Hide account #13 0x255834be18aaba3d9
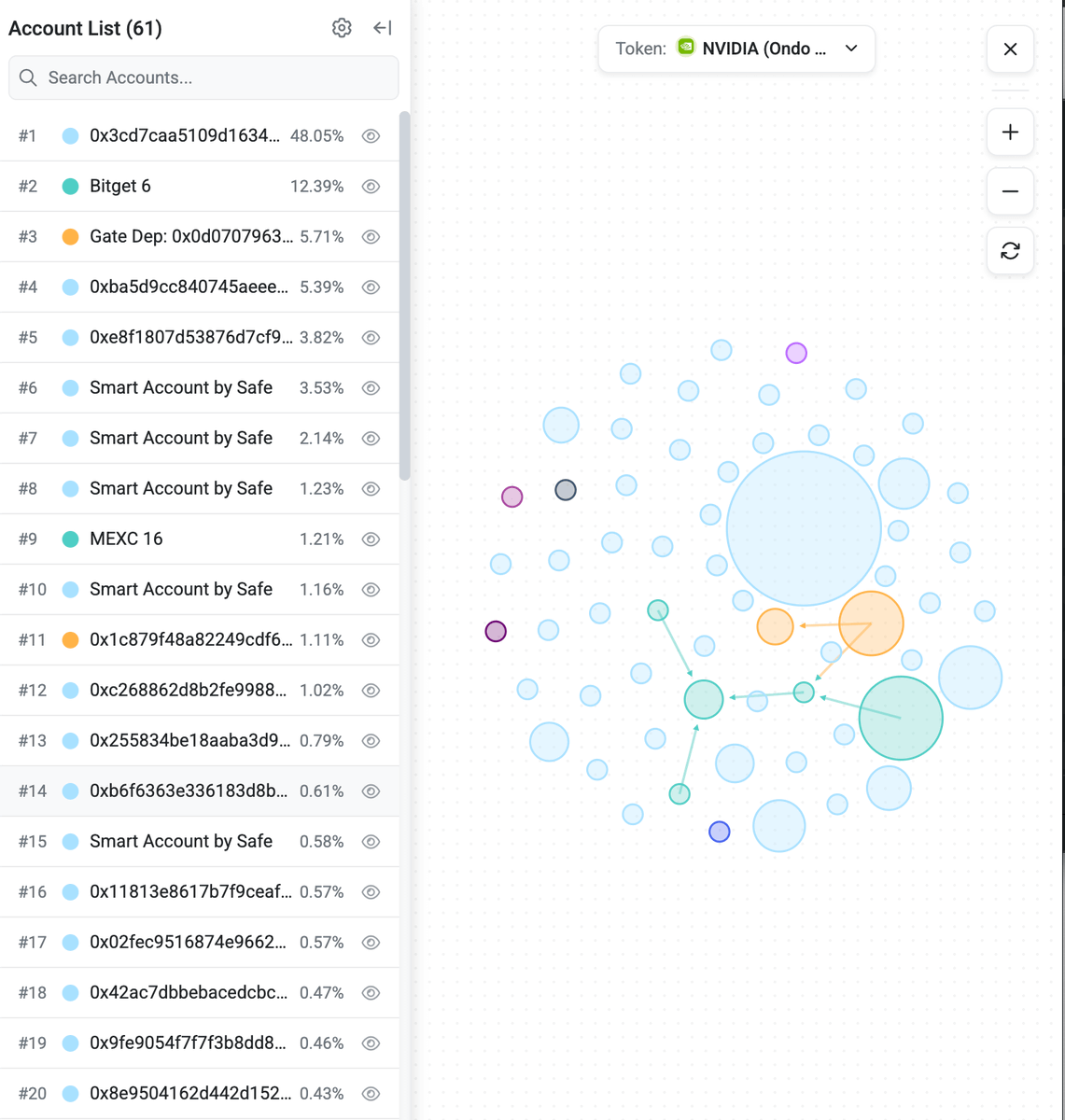The height and width of the screenshot is (1120, 1065). pos(371,741)
